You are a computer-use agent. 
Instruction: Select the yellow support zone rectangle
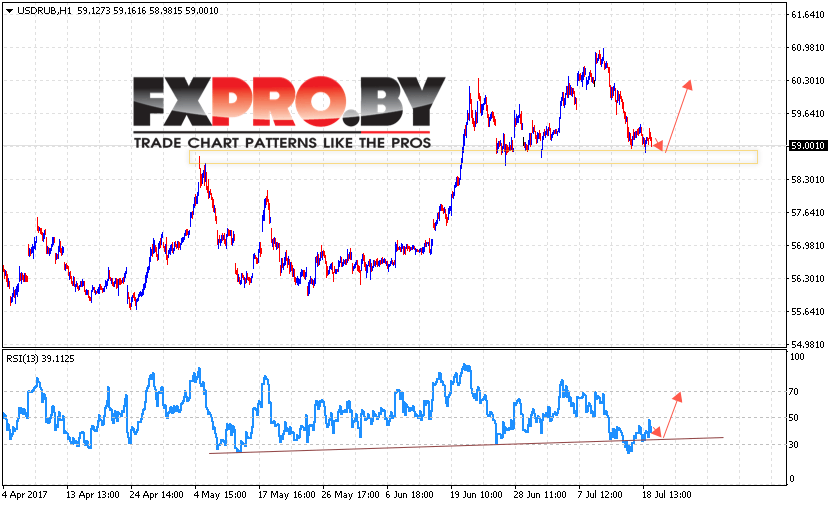pyautogui.click(x=473, y=157)
